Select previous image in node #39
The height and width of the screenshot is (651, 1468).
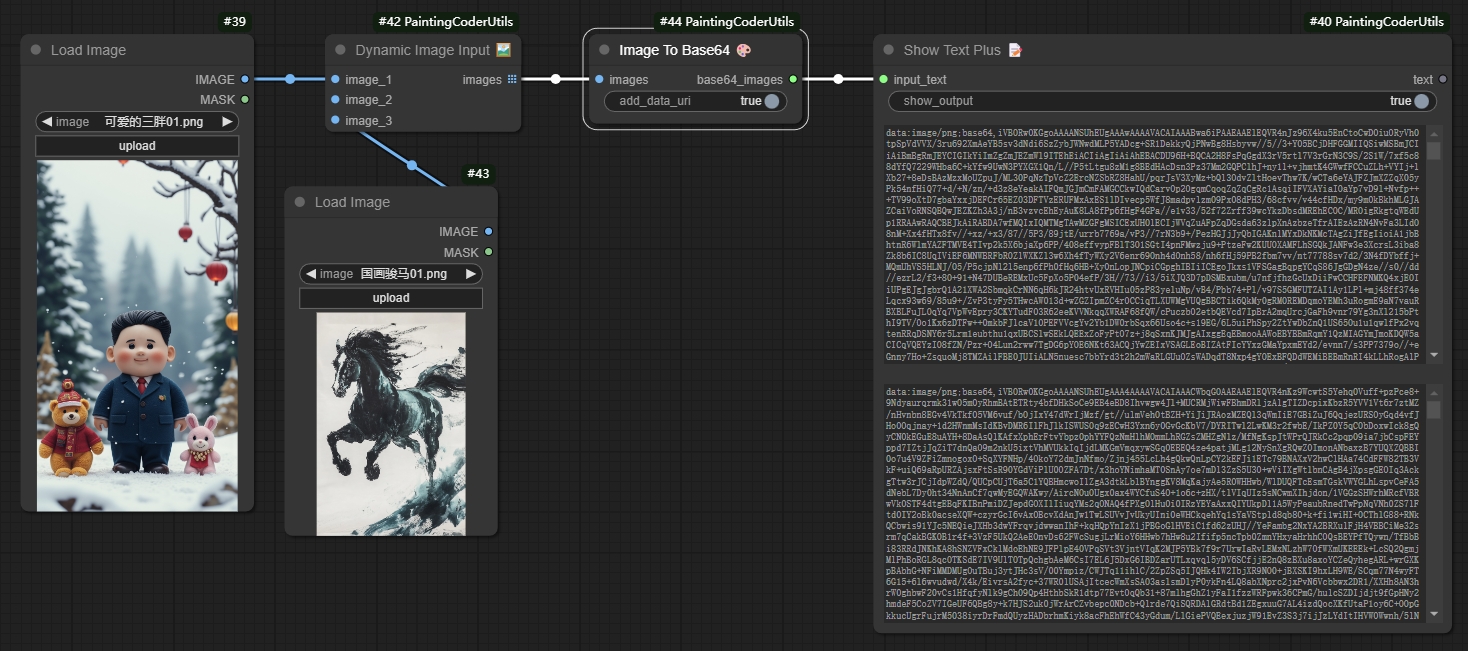46,122
